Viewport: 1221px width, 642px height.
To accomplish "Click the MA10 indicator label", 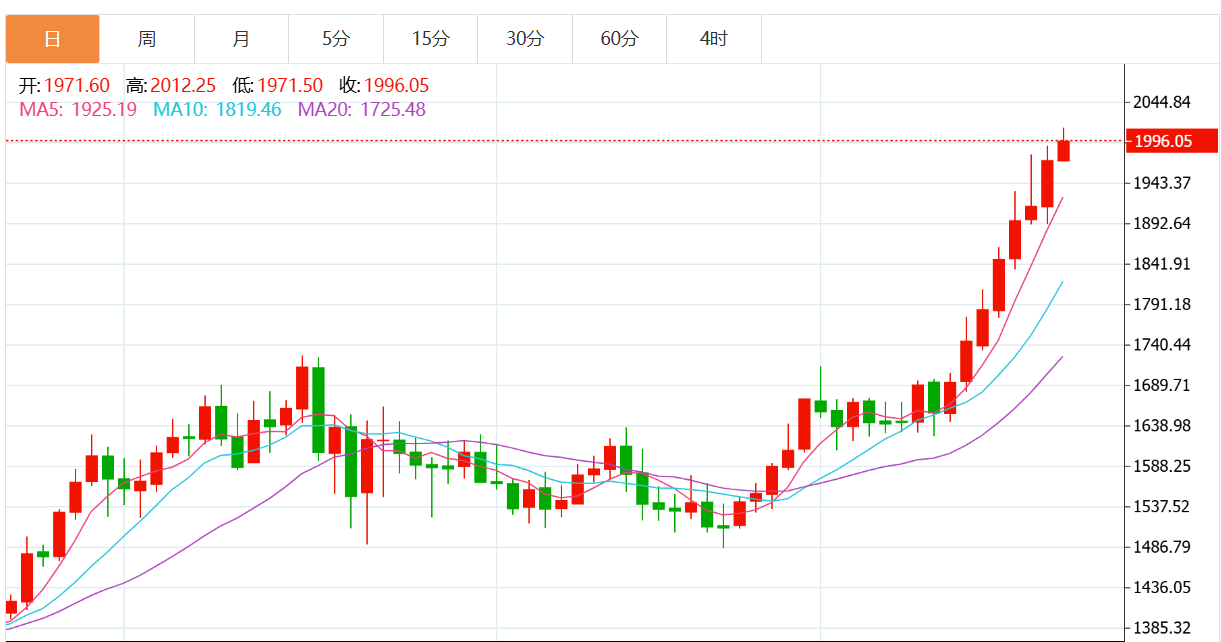I will (217, 109).
